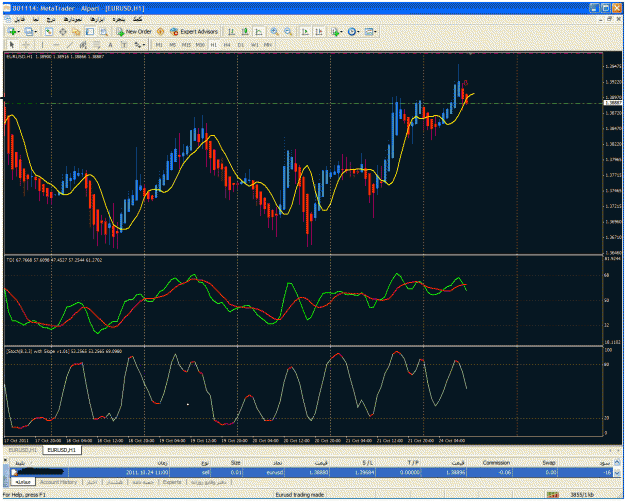The height and width of the screenshot is (501, 625).
Task: Select the M15 timeframe button
Action: 186,45
